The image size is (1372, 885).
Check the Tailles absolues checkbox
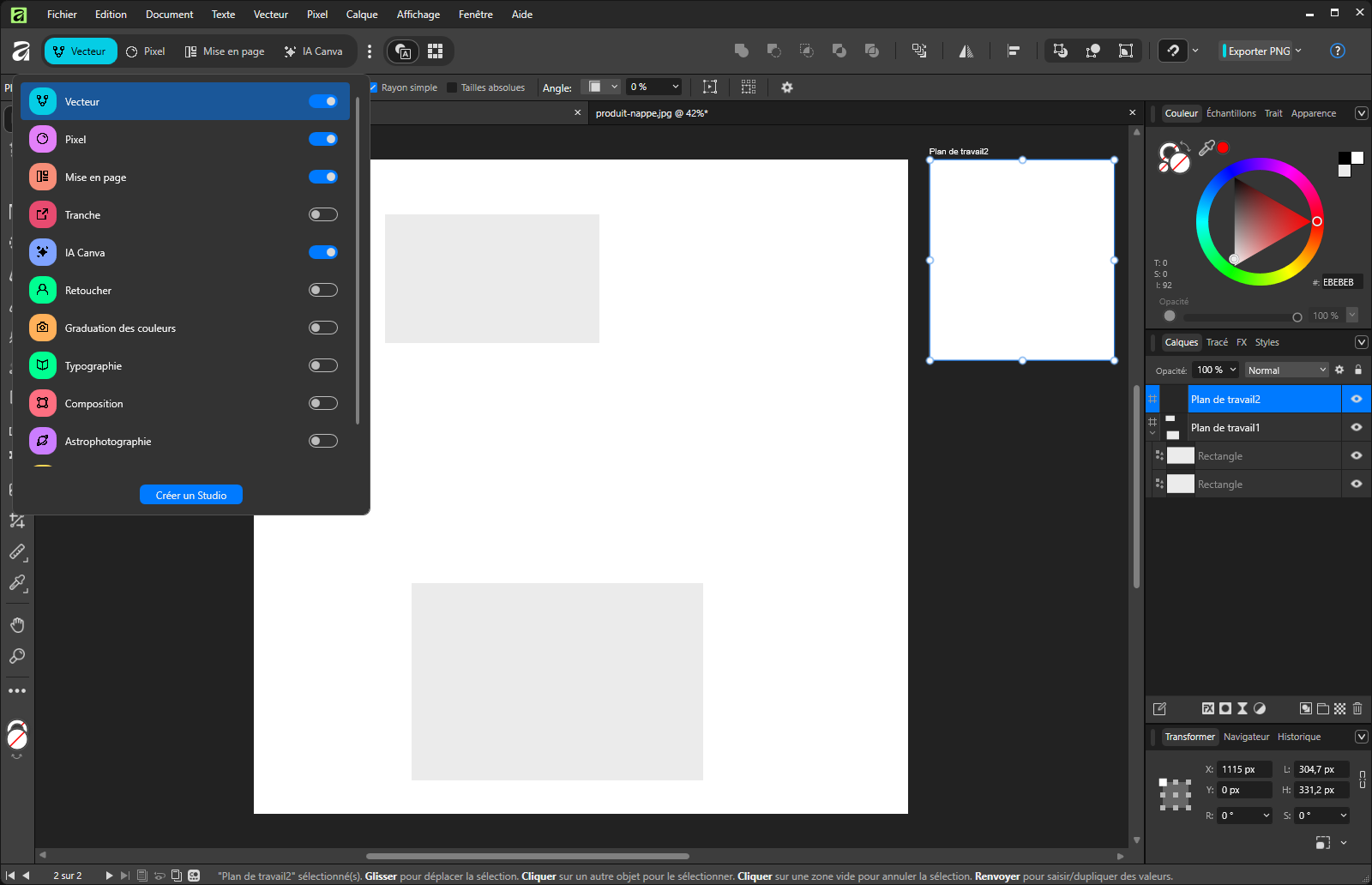pyautogui.click(x=452, y=87)
